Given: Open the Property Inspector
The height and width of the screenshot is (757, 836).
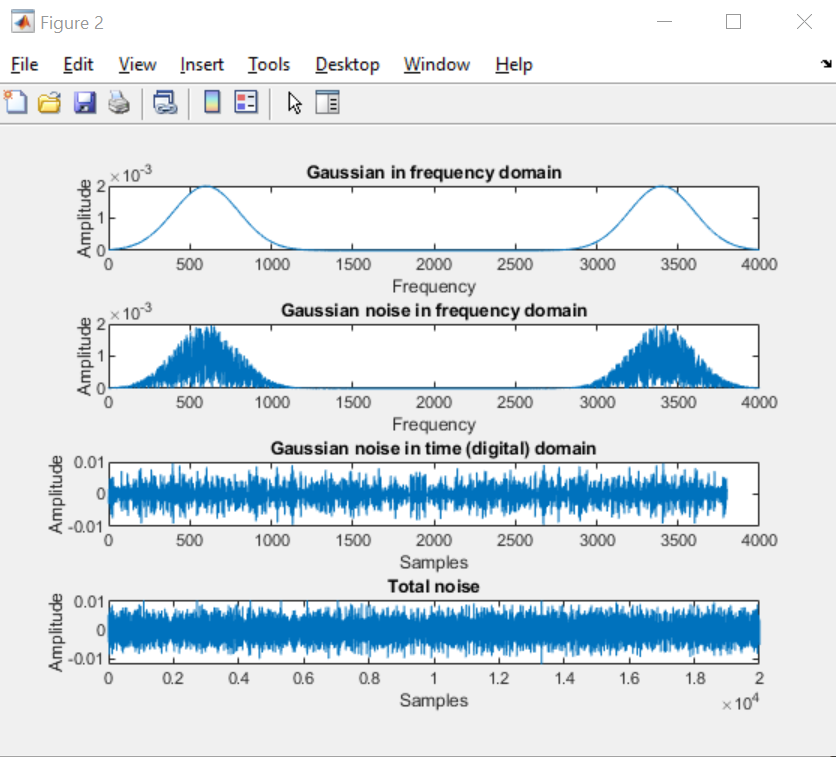Looking at the screenshot, I should click(x=327, y=101).
